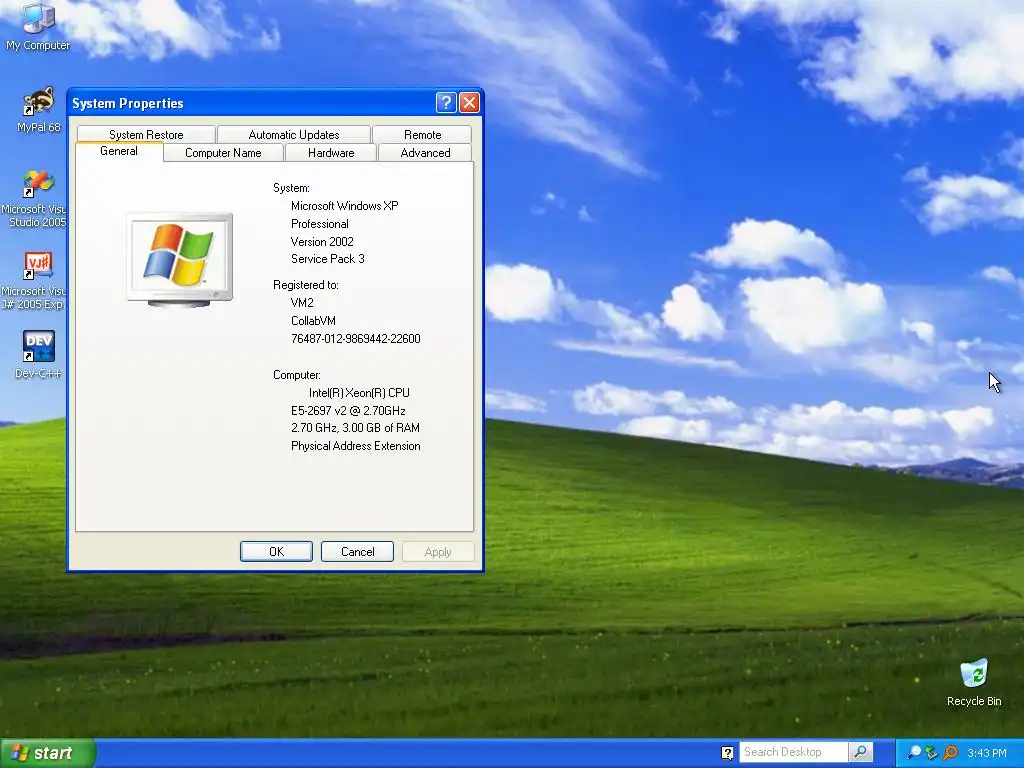Click the 3:43 PM taskbar clock
Image resolution: width=1024 pixels, height=768 pixels.
point(986,753)
